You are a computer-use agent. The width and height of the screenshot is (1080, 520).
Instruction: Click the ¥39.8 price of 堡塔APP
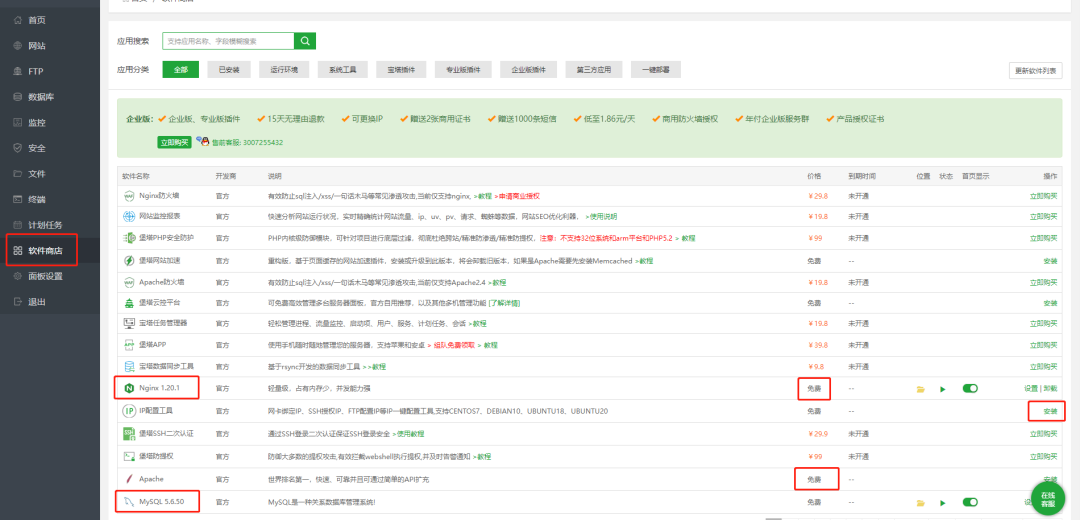[x=818, y=345]
